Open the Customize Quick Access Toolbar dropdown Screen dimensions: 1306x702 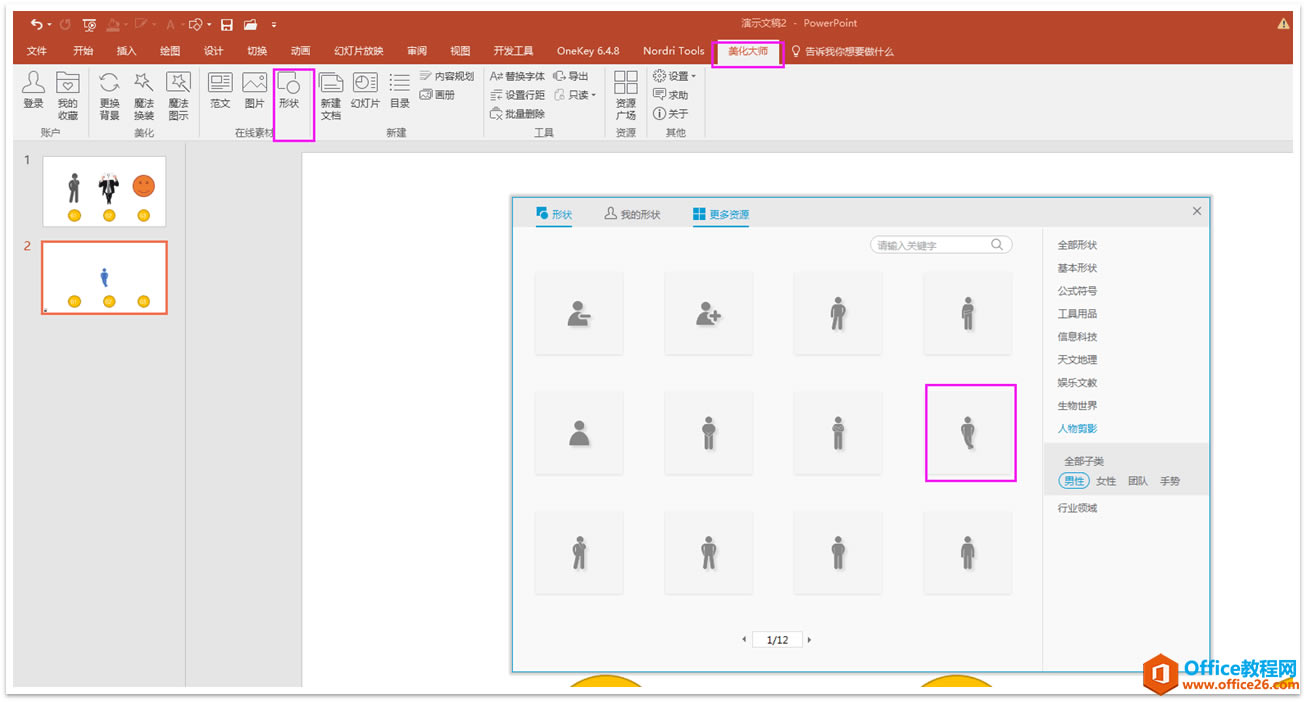click(274, 24)
